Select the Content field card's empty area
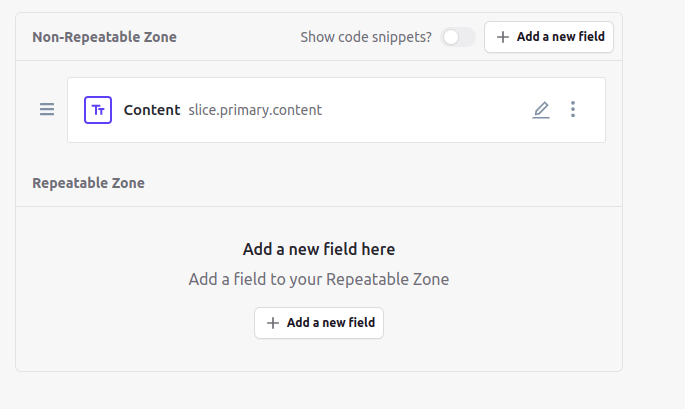The width and height of the screenshot is (685, 409). pyautogui.click(x=424, y=110)
